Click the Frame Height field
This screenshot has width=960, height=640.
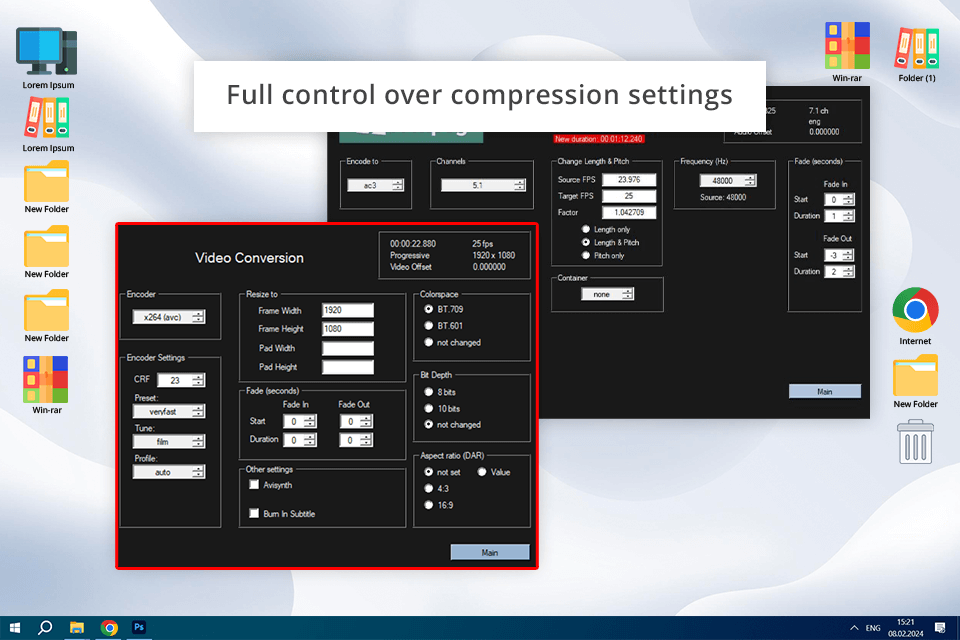pyautogui.click(x=348, y=329)
